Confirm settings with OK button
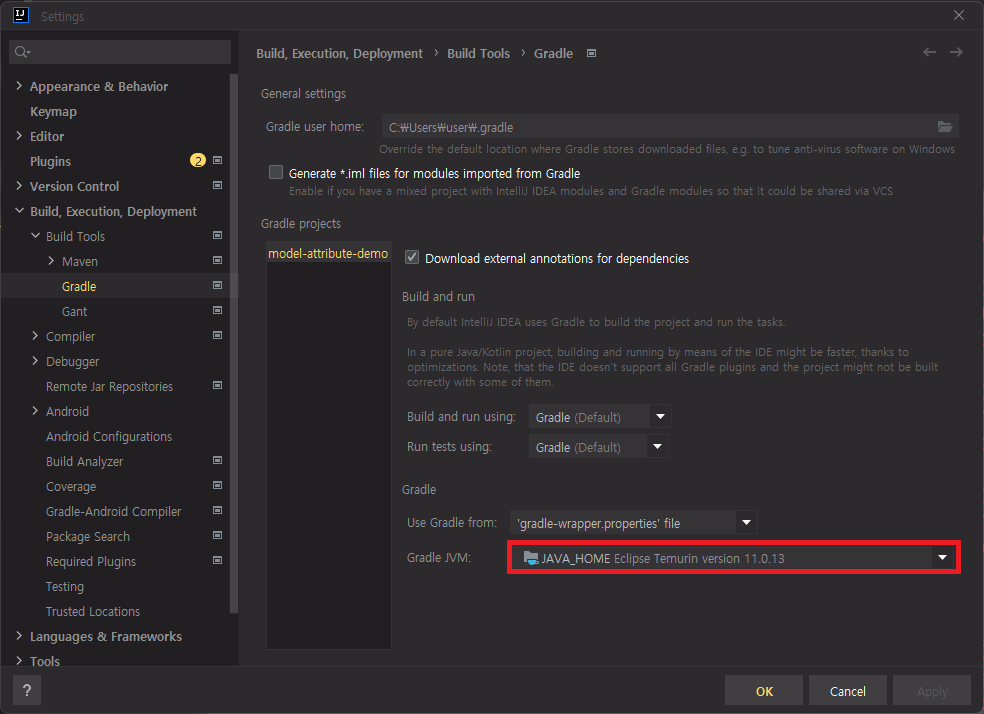This screenshot has width=984, height=714. point(764,691)
